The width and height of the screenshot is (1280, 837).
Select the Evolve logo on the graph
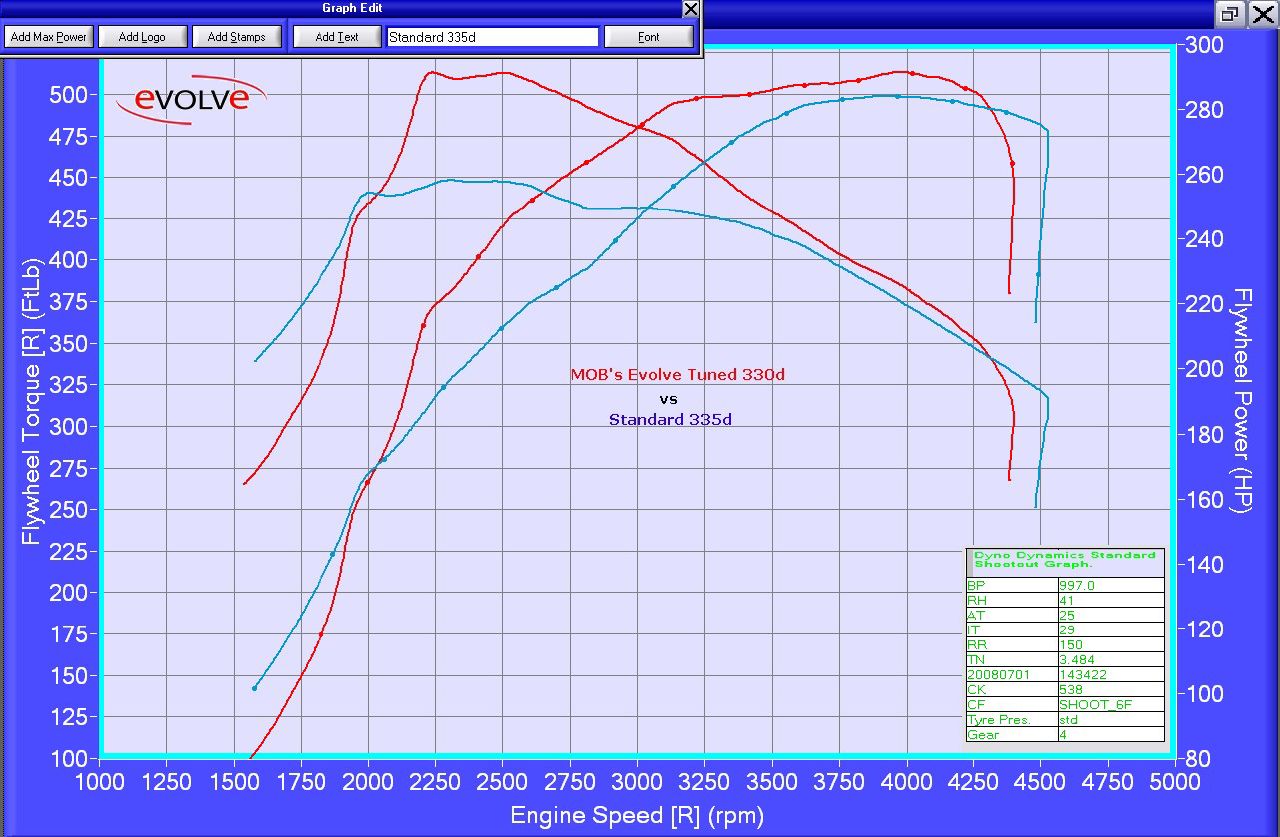click(190, 99)
